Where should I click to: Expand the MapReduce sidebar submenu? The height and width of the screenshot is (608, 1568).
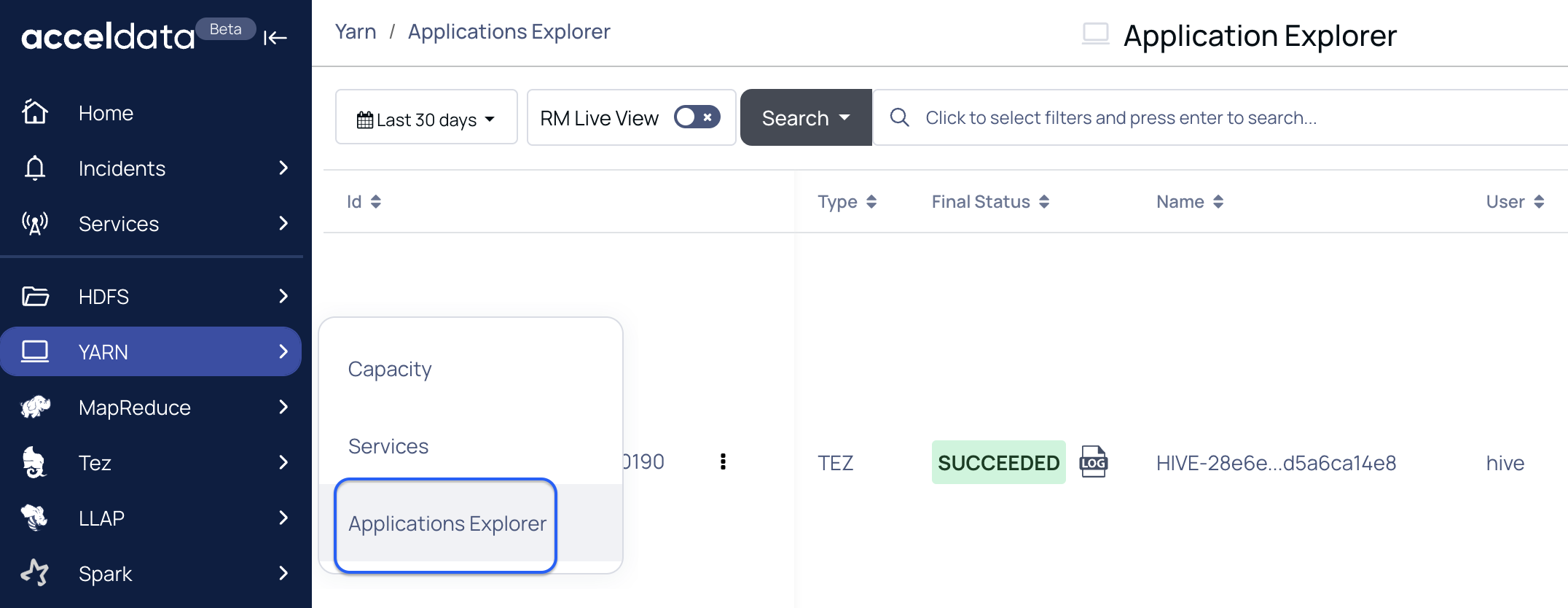pos(283,407)
